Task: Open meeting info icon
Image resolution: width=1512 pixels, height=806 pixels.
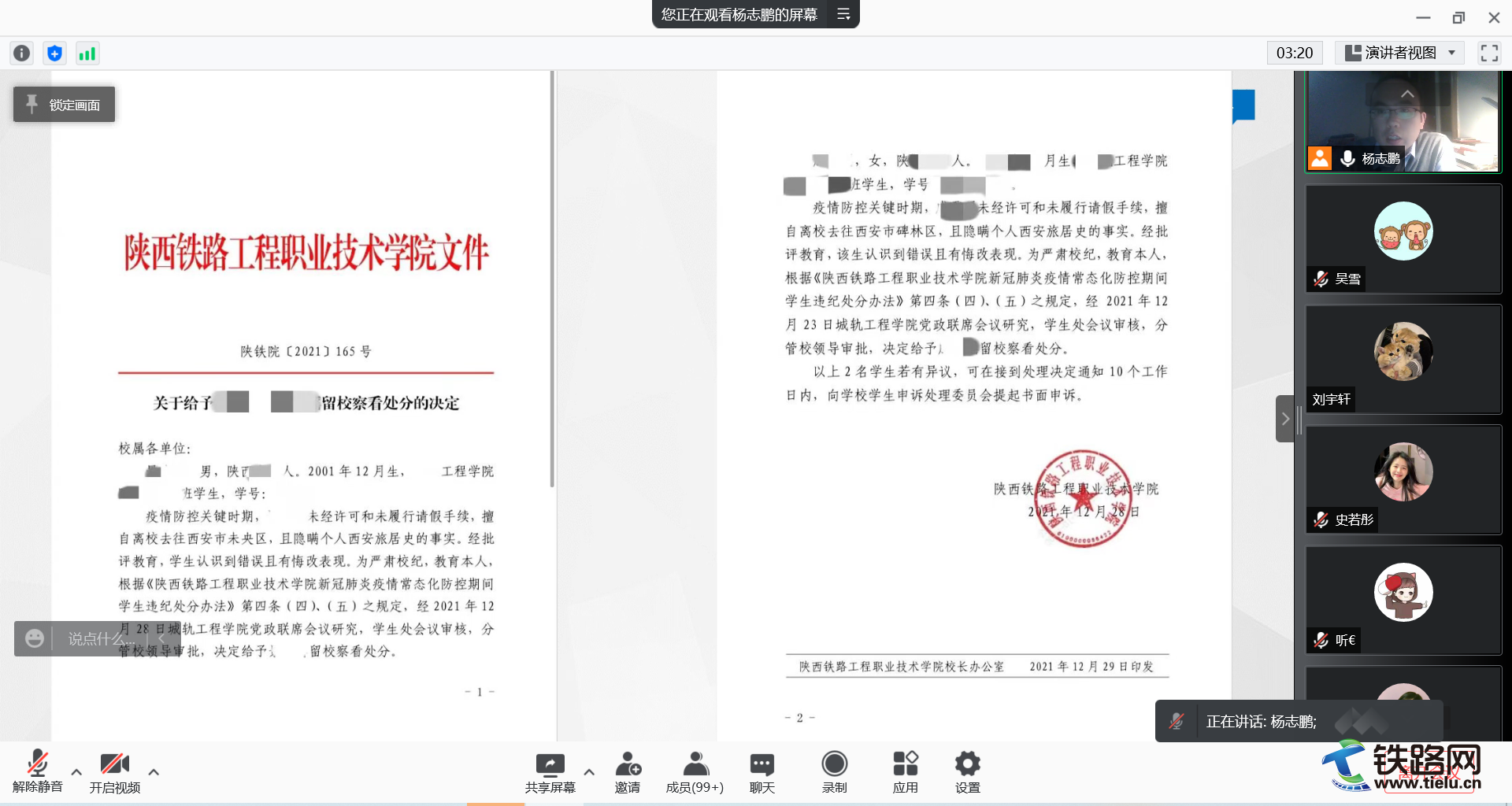Action: pos(22,53)
